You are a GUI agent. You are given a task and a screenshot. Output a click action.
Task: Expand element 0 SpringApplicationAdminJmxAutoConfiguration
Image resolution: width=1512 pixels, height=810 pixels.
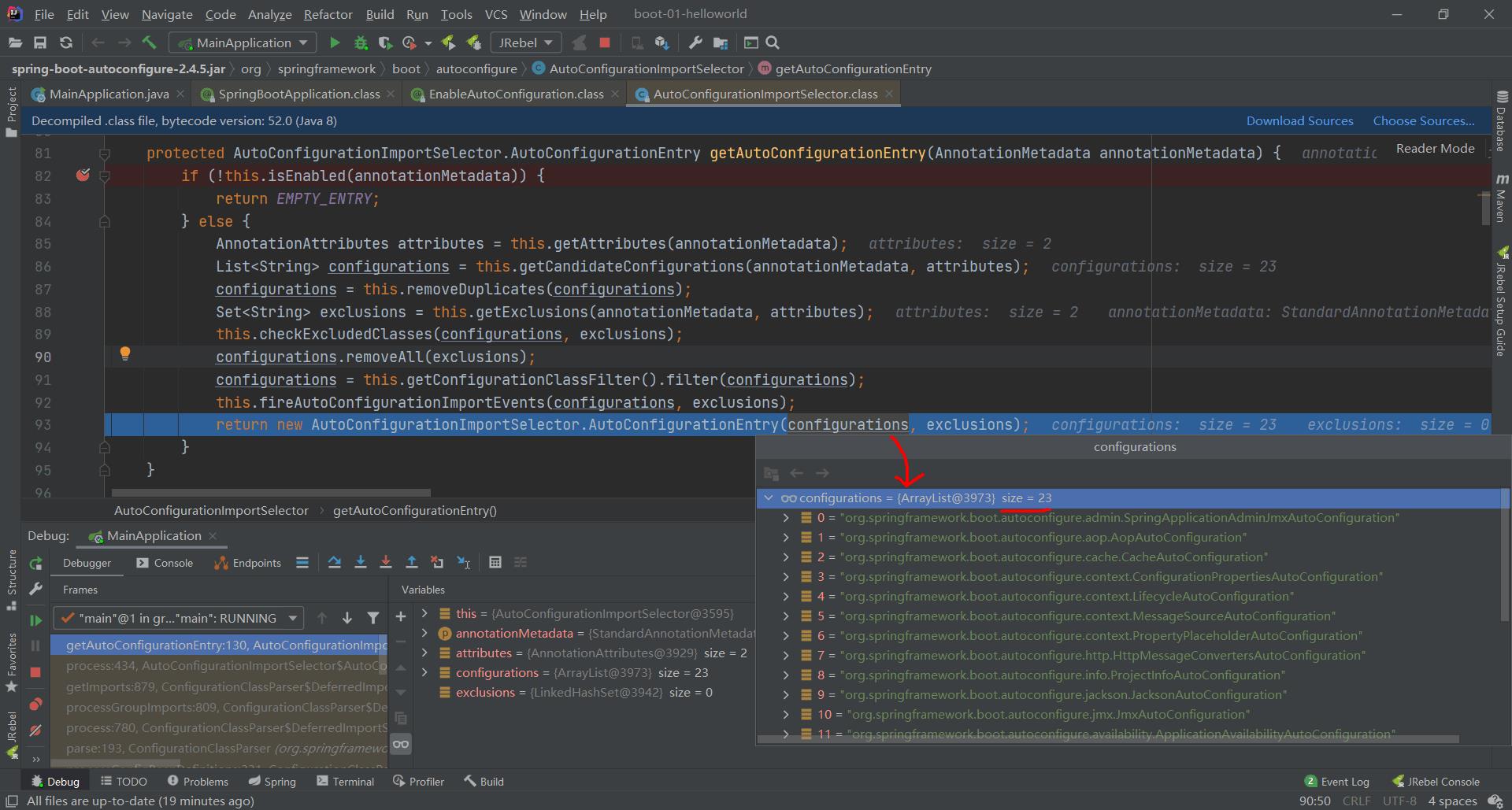[785, 517]
